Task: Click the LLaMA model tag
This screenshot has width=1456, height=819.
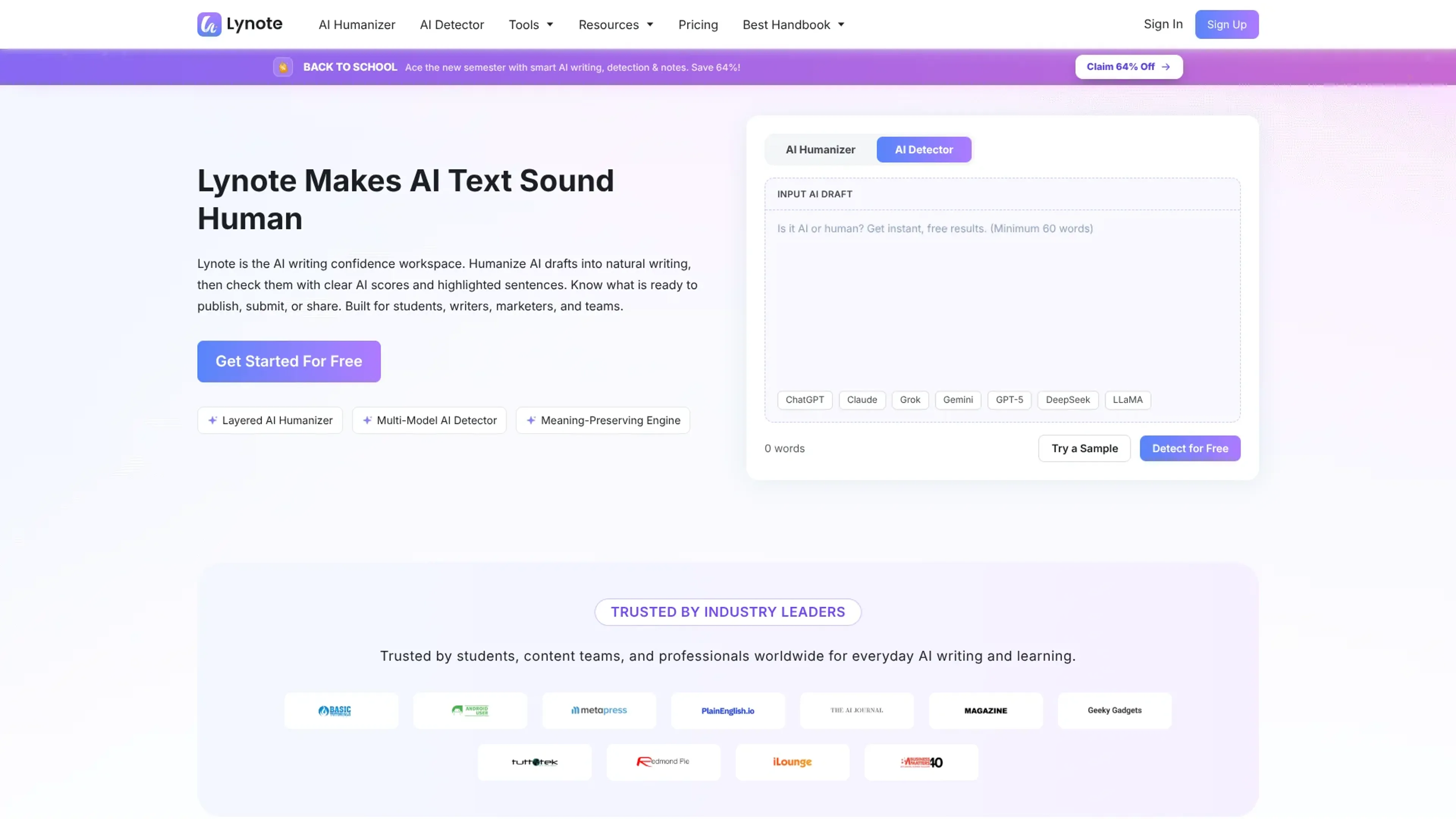Action: (x=1128, y=400)
